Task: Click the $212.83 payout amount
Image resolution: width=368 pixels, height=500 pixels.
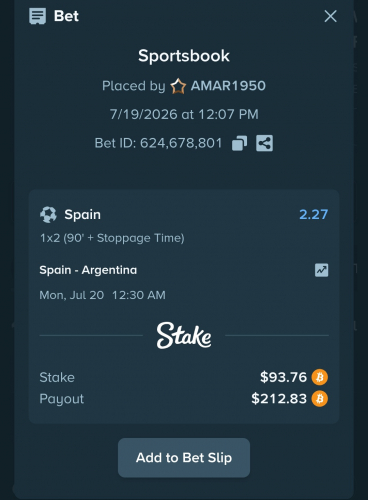Action: [279, 399]
